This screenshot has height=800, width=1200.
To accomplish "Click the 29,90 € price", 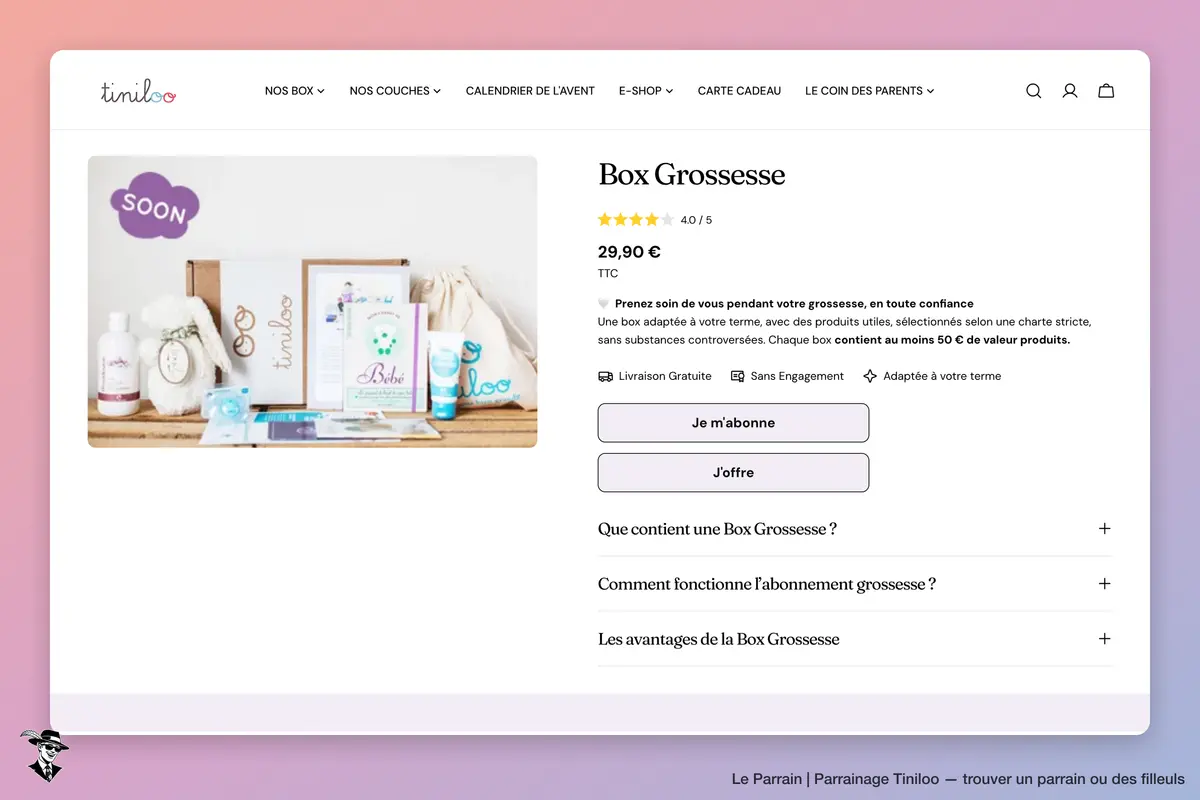I will [629, 252].
